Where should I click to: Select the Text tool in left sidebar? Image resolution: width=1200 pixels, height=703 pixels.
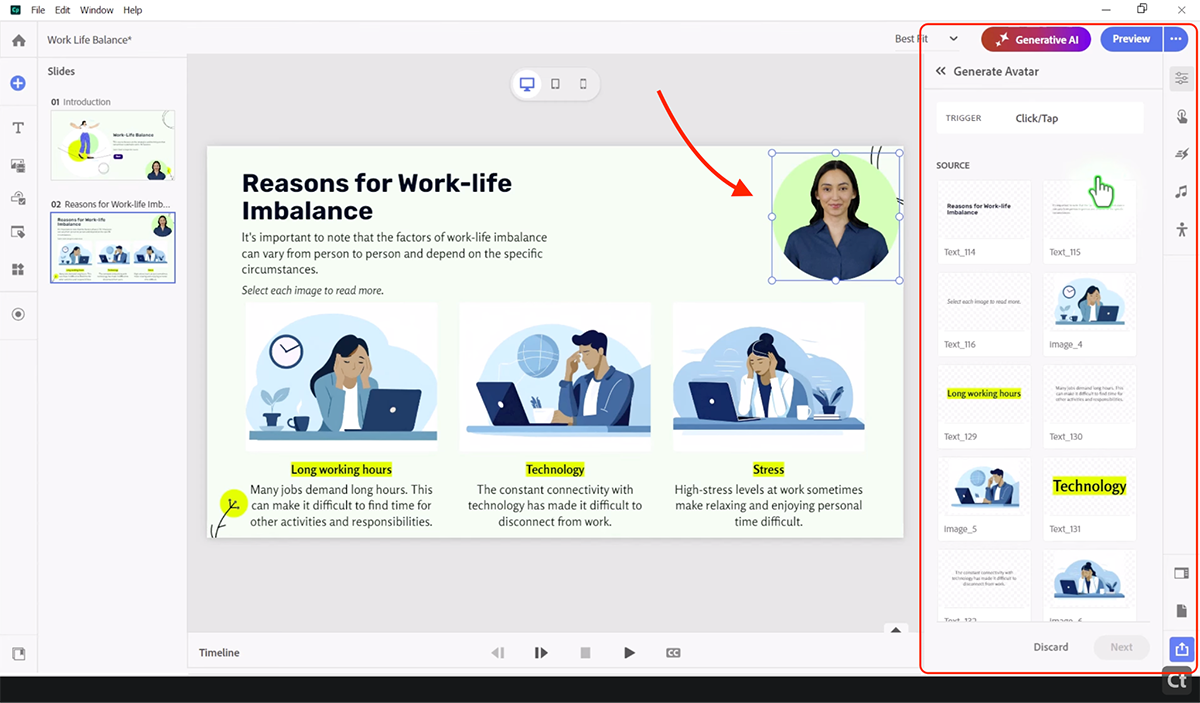click(x=18, y=127)
